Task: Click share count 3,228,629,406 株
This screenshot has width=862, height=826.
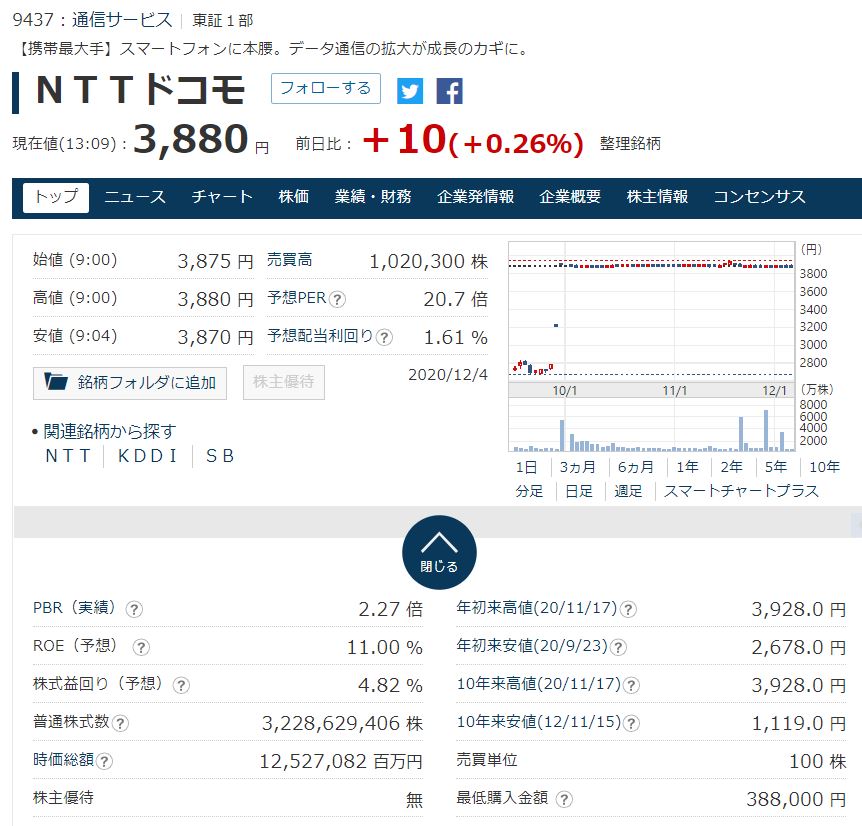Action: click(342, 723)
